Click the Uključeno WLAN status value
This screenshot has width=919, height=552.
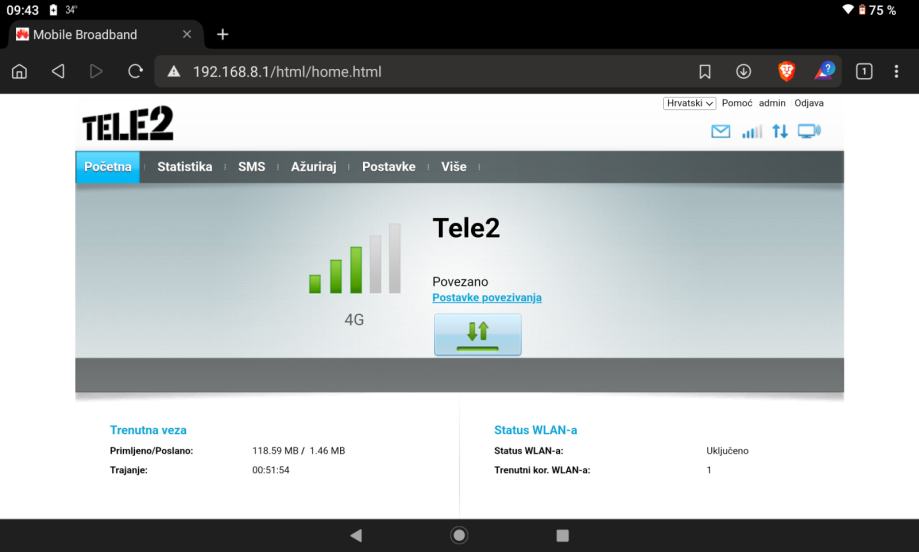[x=727, y=451]
